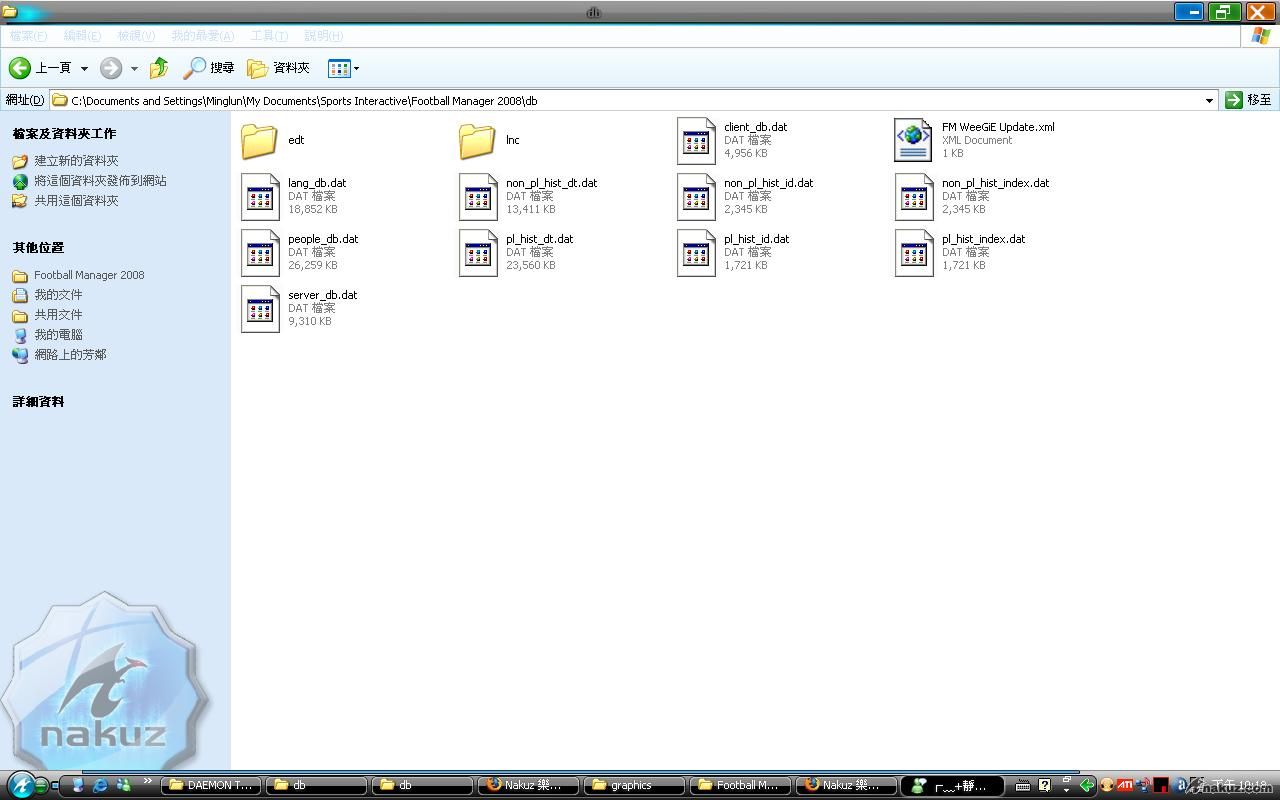Open 我的電腦 from the sidebar

tap(58, 335)
